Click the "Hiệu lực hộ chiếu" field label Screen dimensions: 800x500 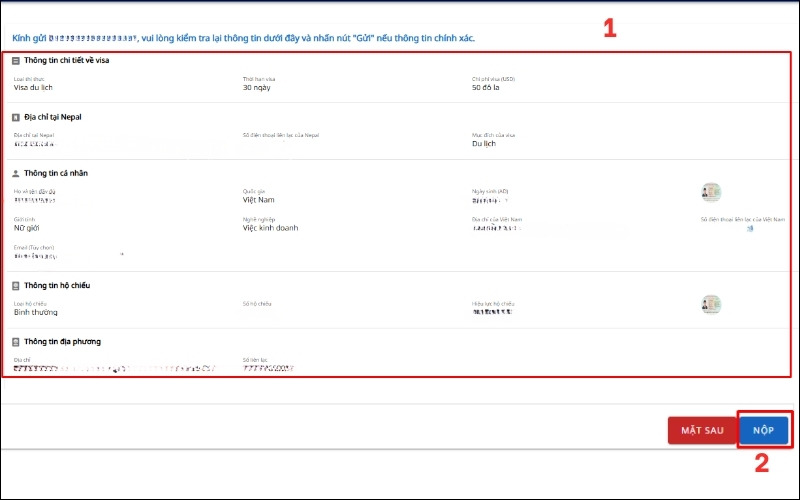[x=493, y=304]
